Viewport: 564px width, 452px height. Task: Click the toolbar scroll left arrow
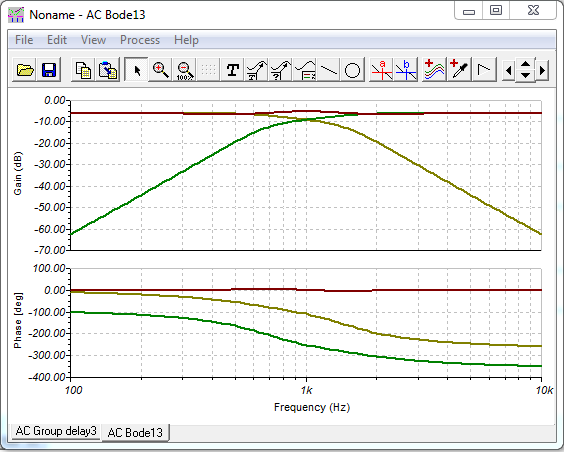pyautogui.click(x=508, y=70)
